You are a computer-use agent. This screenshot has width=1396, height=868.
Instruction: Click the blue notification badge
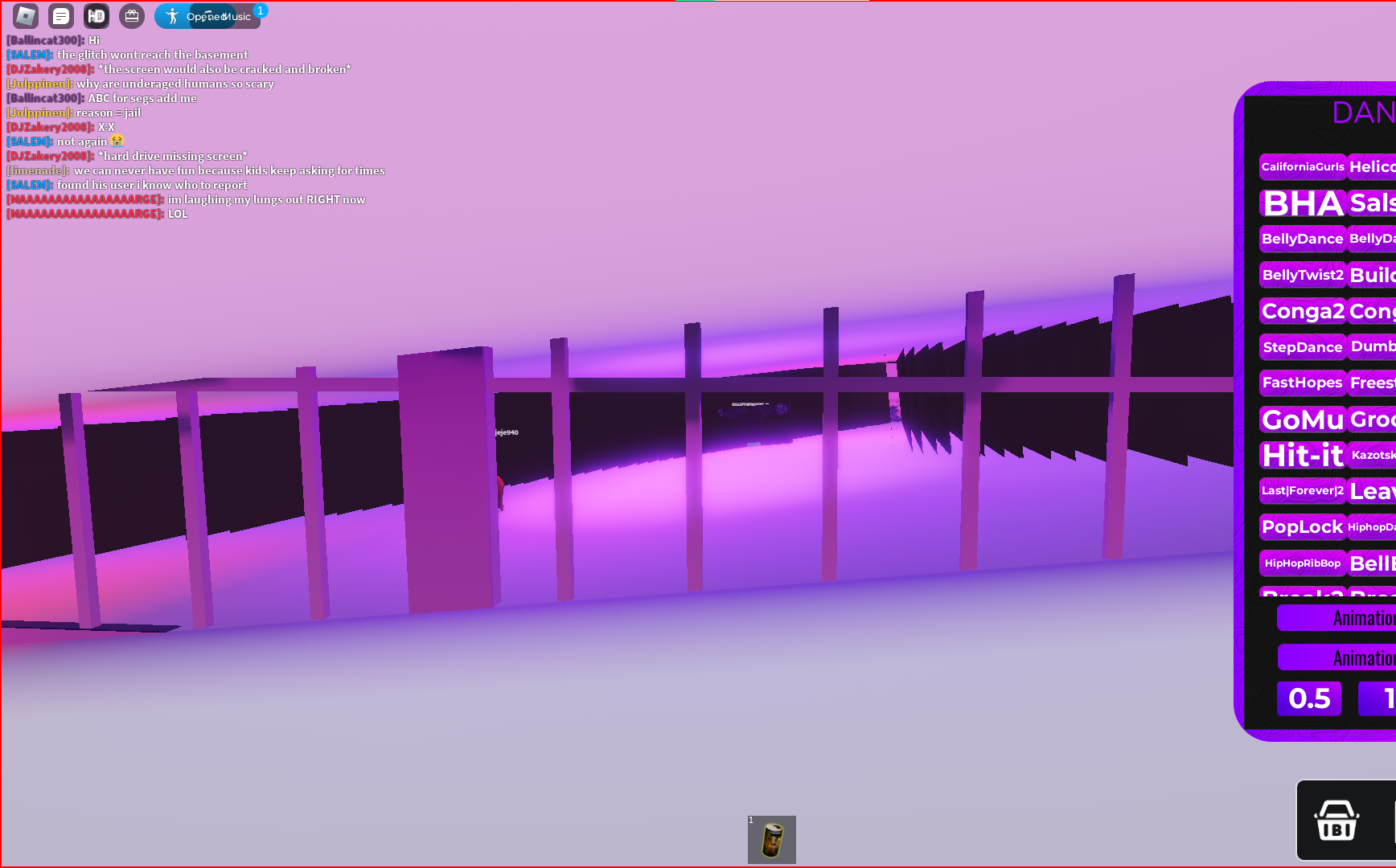click(x=261, y=10)
